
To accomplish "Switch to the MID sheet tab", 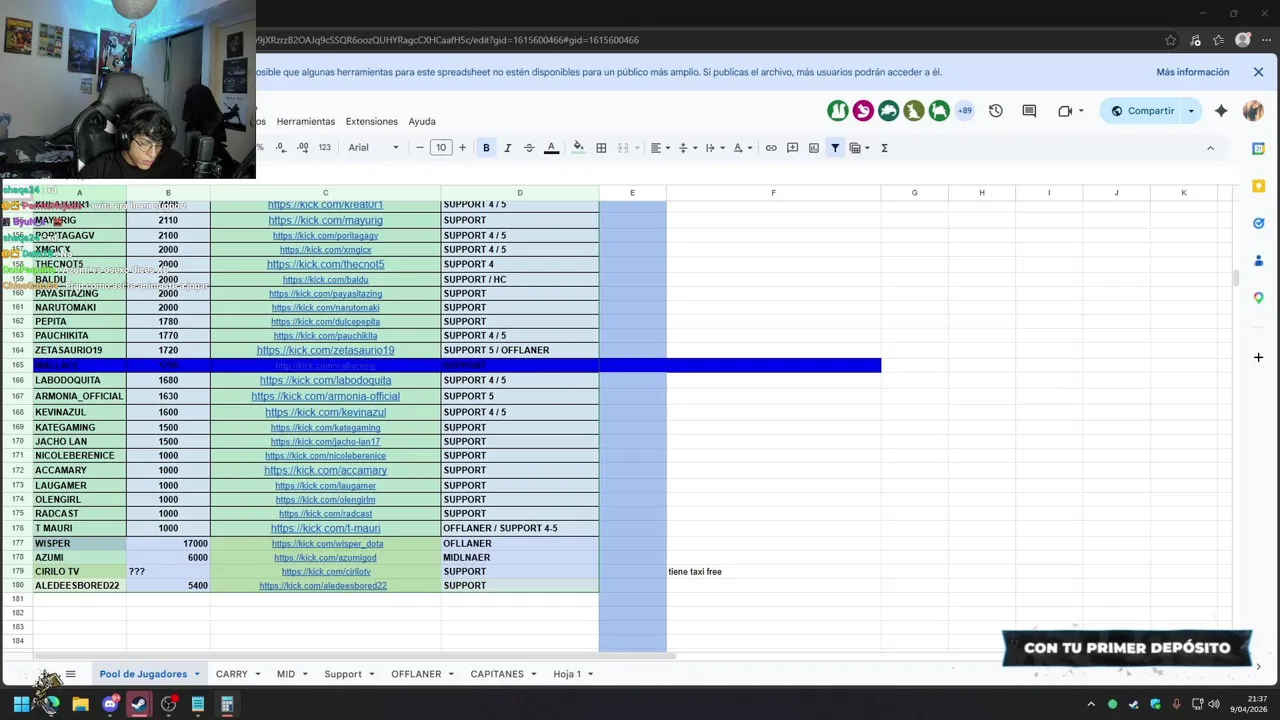I will pyautogui.click(x=286, y=674).
